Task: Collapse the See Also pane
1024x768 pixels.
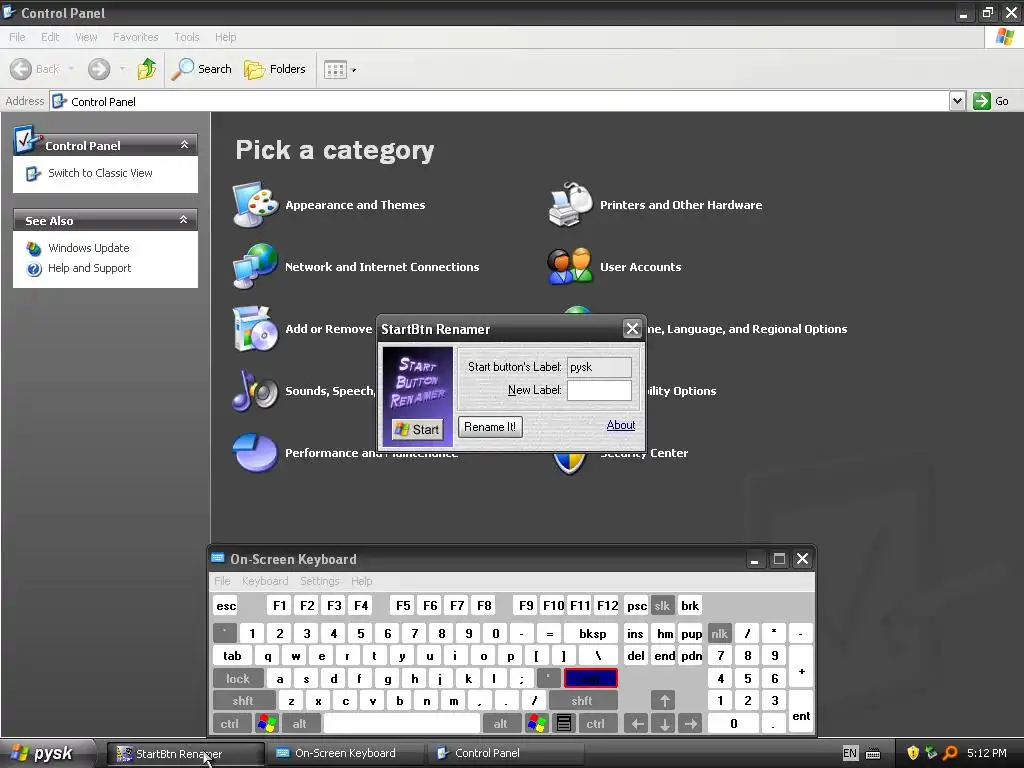Action: (x=184, y=219)
